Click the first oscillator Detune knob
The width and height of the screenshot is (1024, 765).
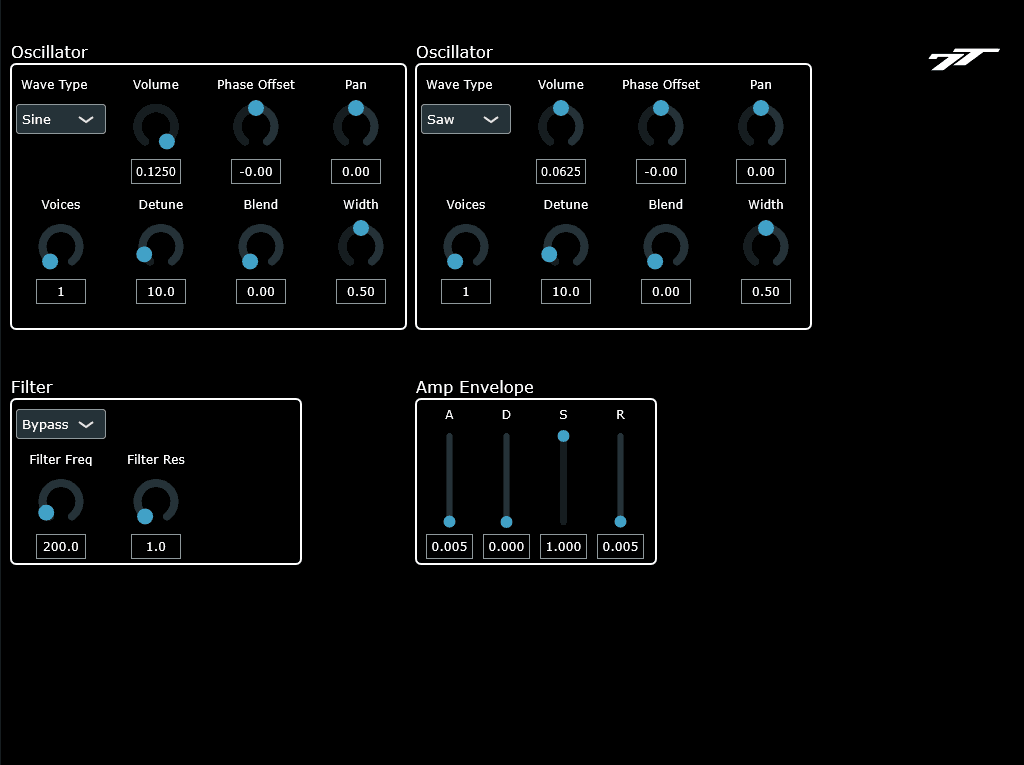coord(161,246)
